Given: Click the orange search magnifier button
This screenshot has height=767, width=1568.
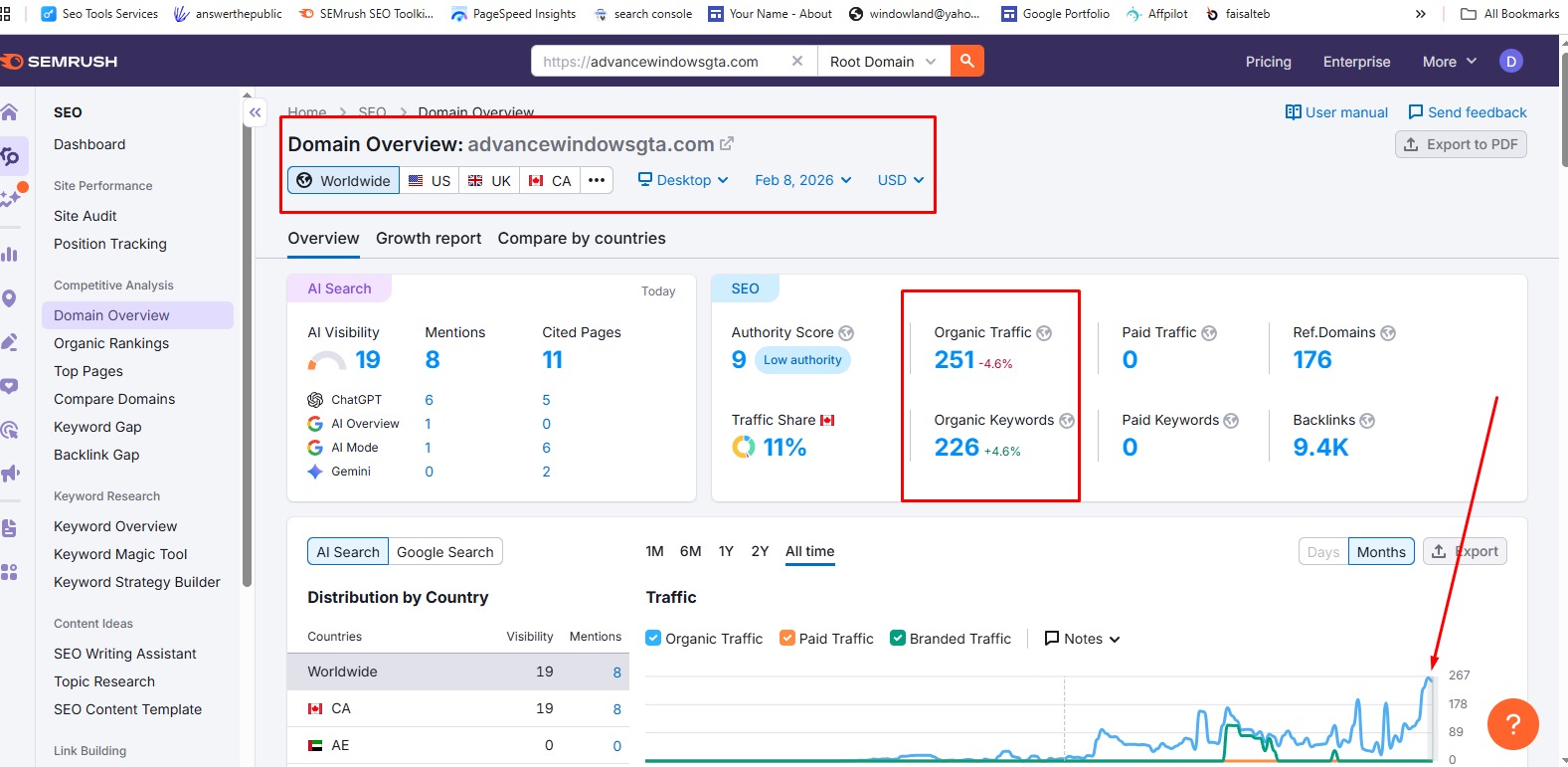Looking at the screenshot, I should [966, 61].
